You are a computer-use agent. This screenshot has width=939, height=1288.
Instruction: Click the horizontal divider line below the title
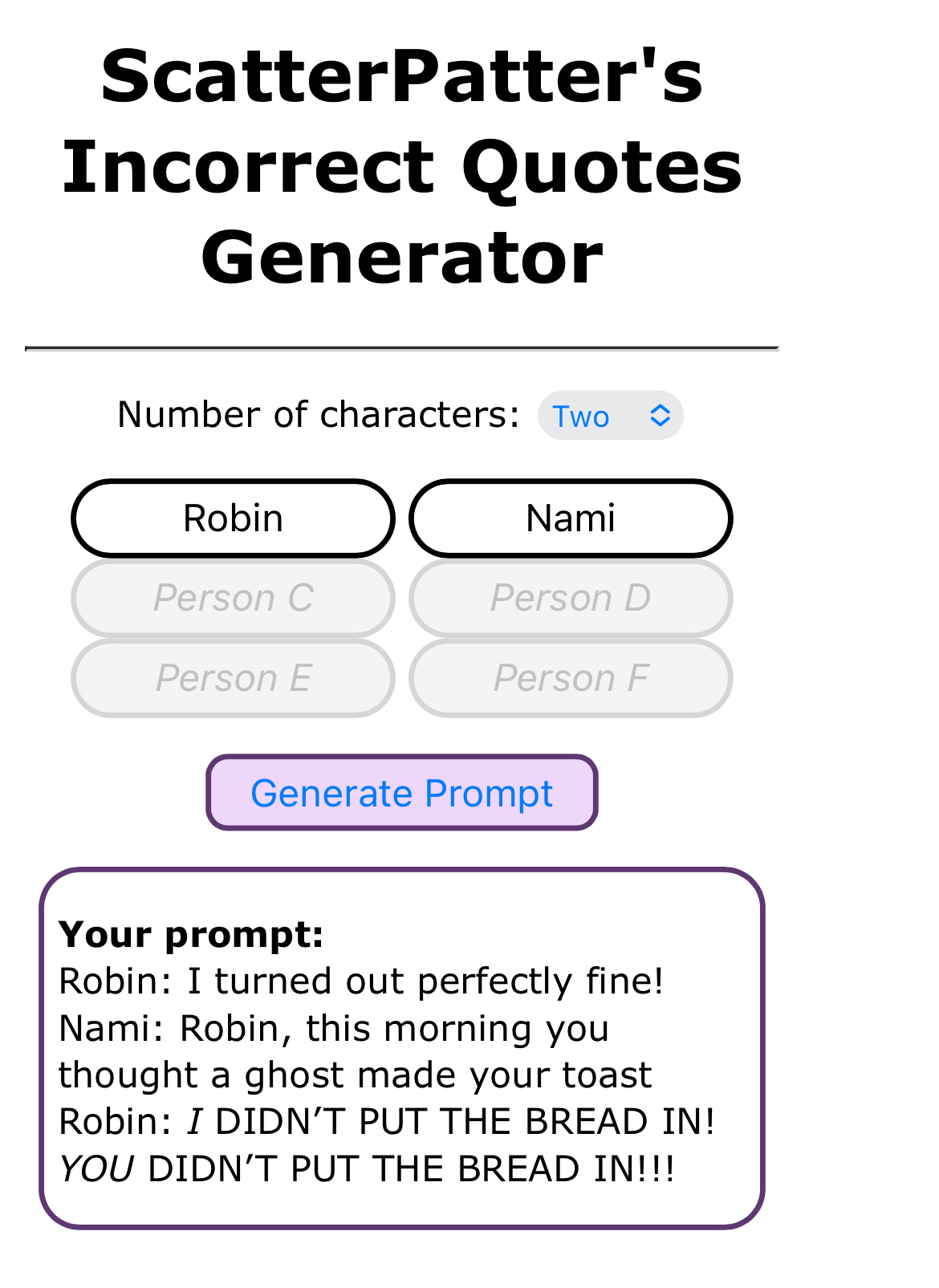click(x=401, y=348)
